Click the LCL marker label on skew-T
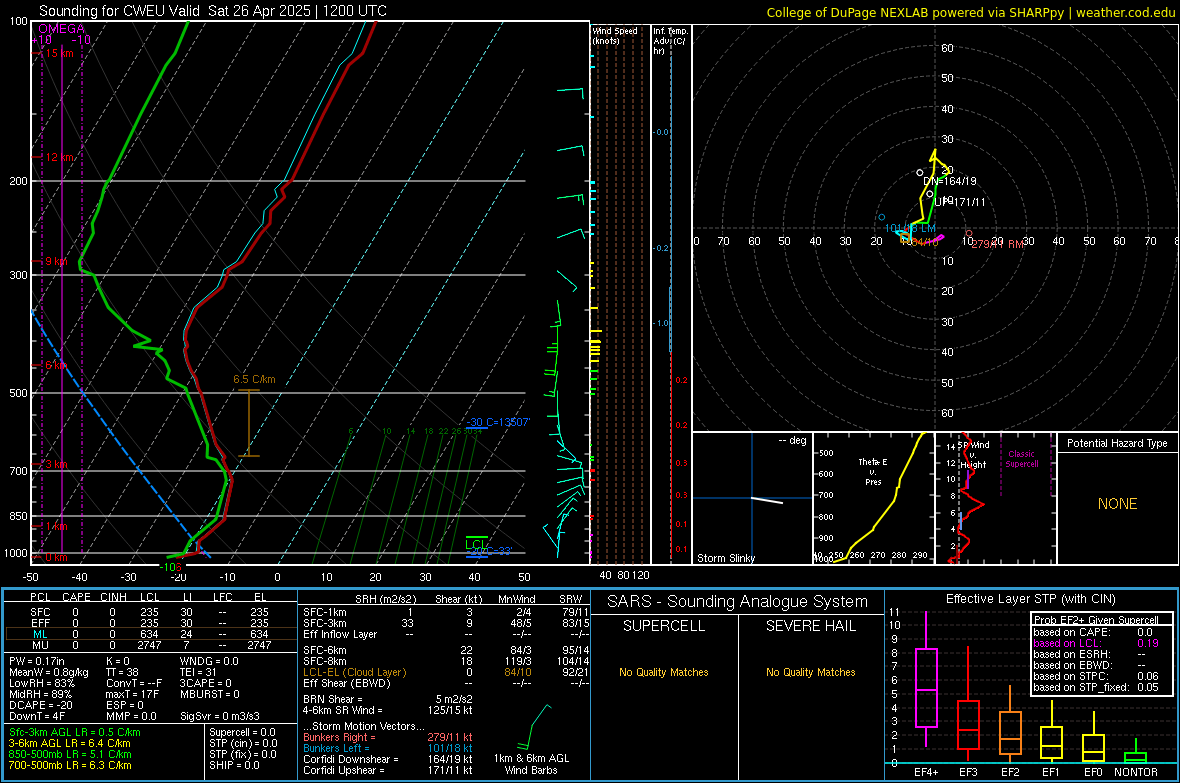1180x783 pixels. 476,544
